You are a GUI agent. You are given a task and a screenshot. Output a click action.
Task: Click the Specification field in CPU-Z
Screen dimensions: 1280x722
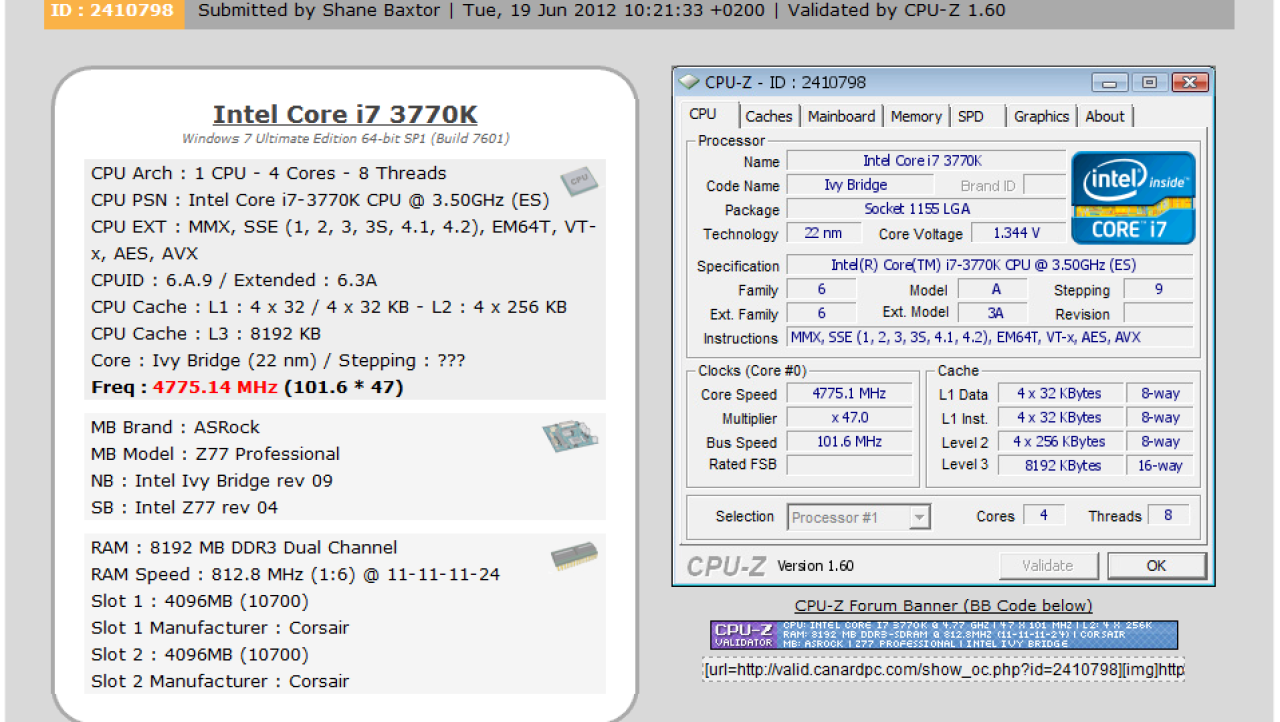tap(989, 265)
